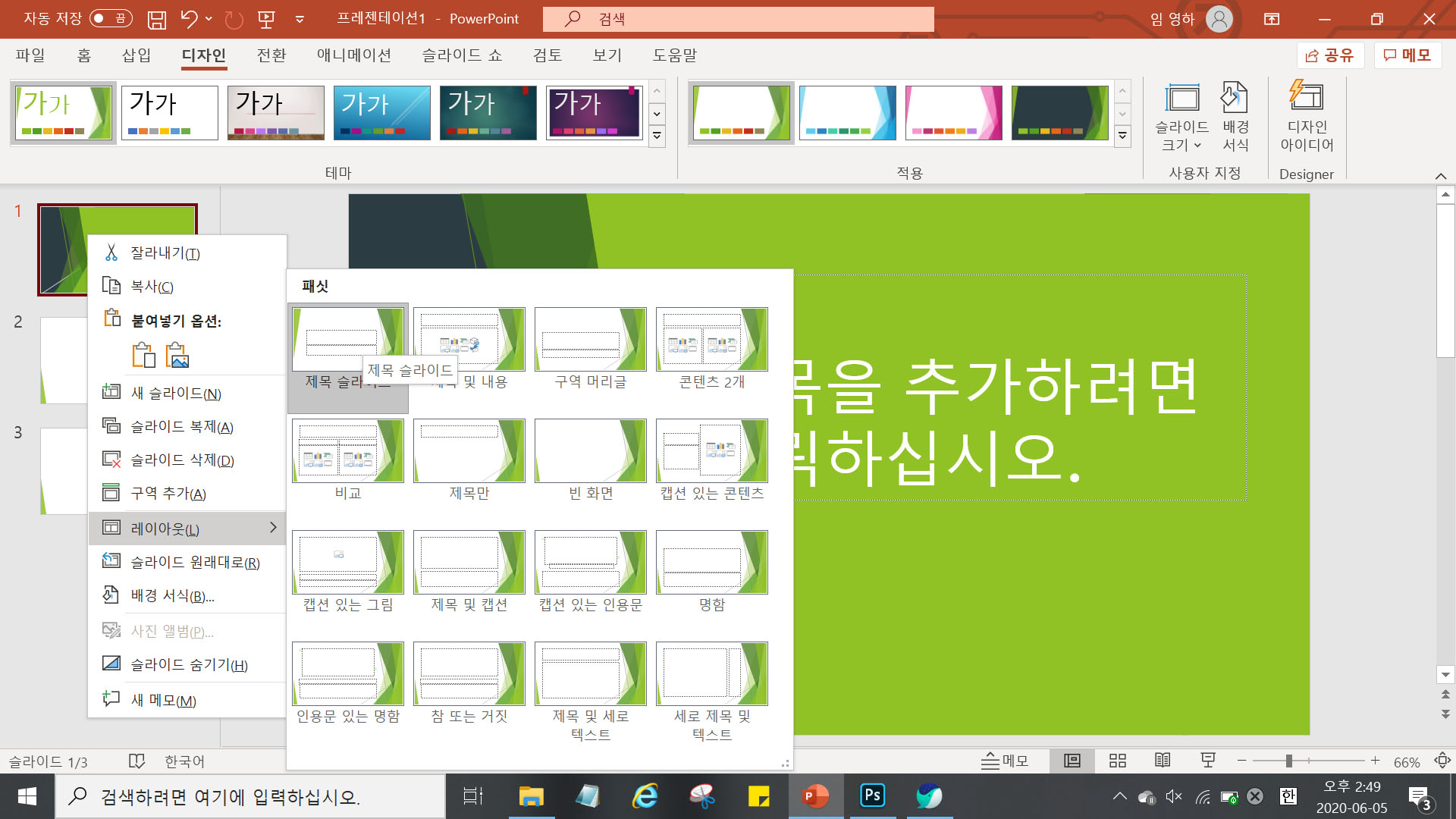Click the PowerPoint icon in taskbar
Screen dimensions: 1456x819
pyautogui.click(x=815, y=796)
